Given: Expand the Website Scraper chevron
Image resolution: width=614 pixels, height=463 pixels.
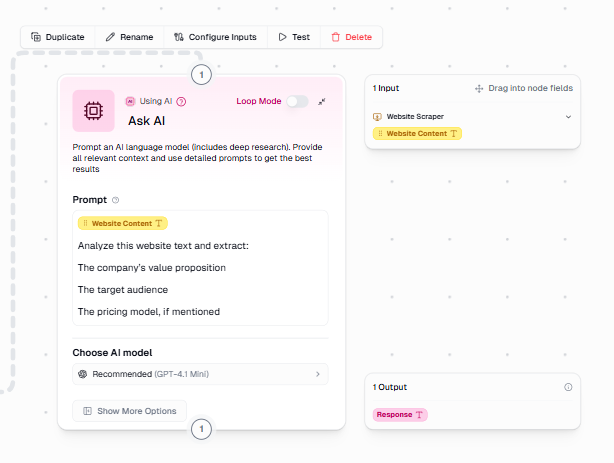Looking at the screenshot, I should pyautogui.click(x=568, y=116).
